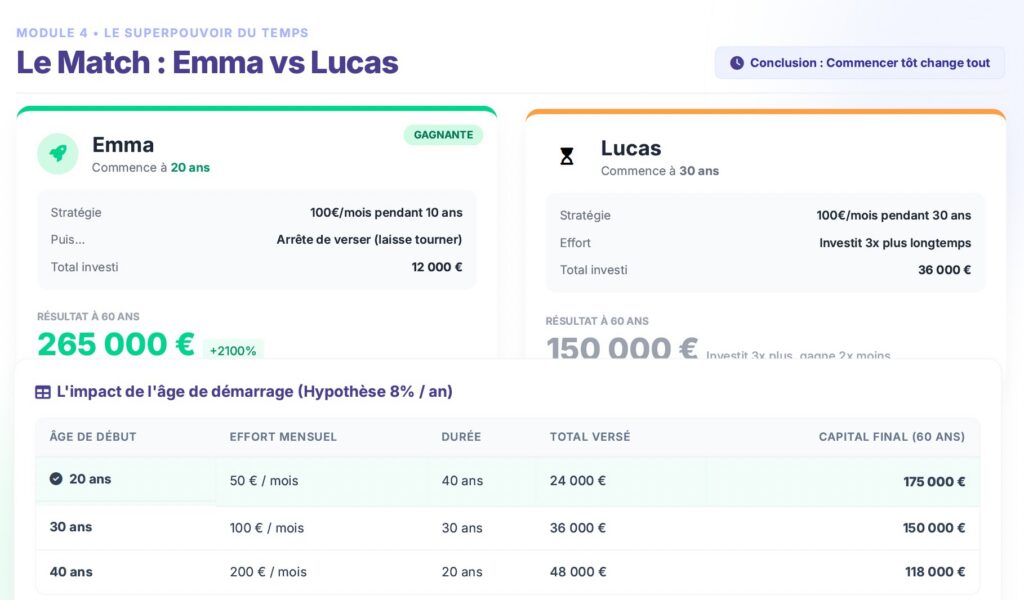Click the Conclusion: Commencer tôt change tout badge

(859, 63)
